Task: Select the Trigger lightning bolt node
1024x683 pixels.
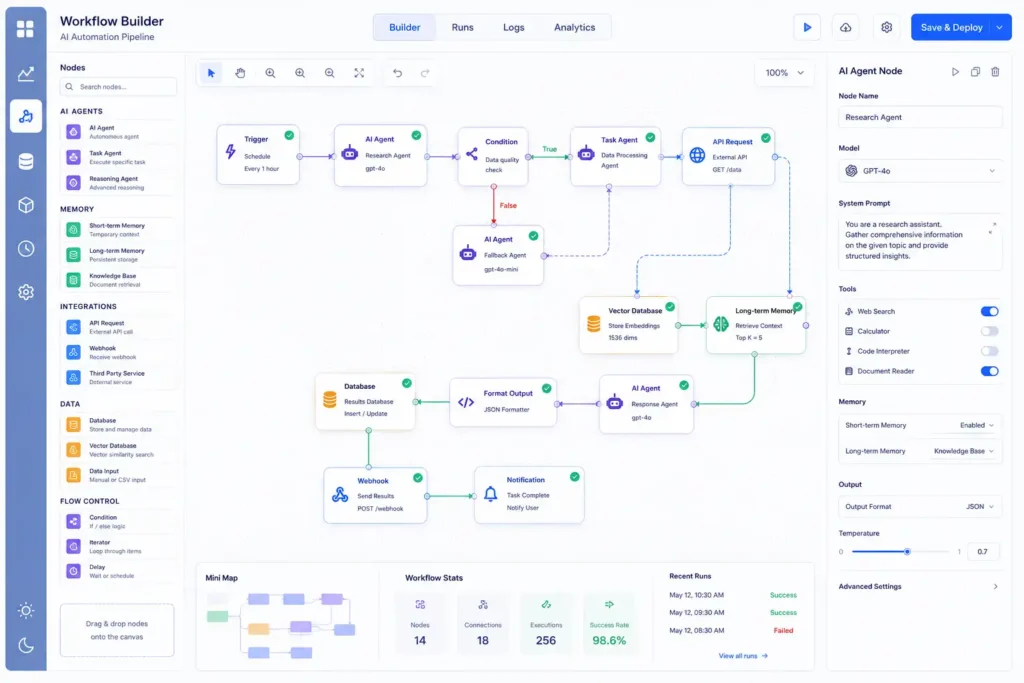Action: 258,155
